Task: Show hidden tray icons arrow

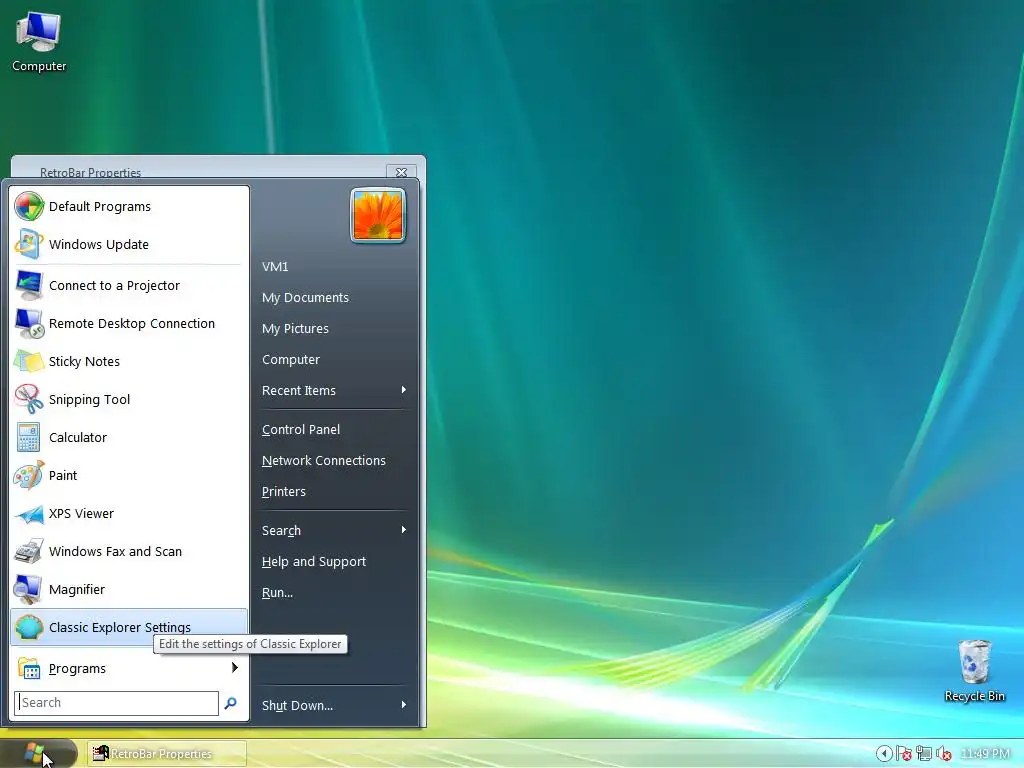Action: pyautogui.click(x=884, y=754)
